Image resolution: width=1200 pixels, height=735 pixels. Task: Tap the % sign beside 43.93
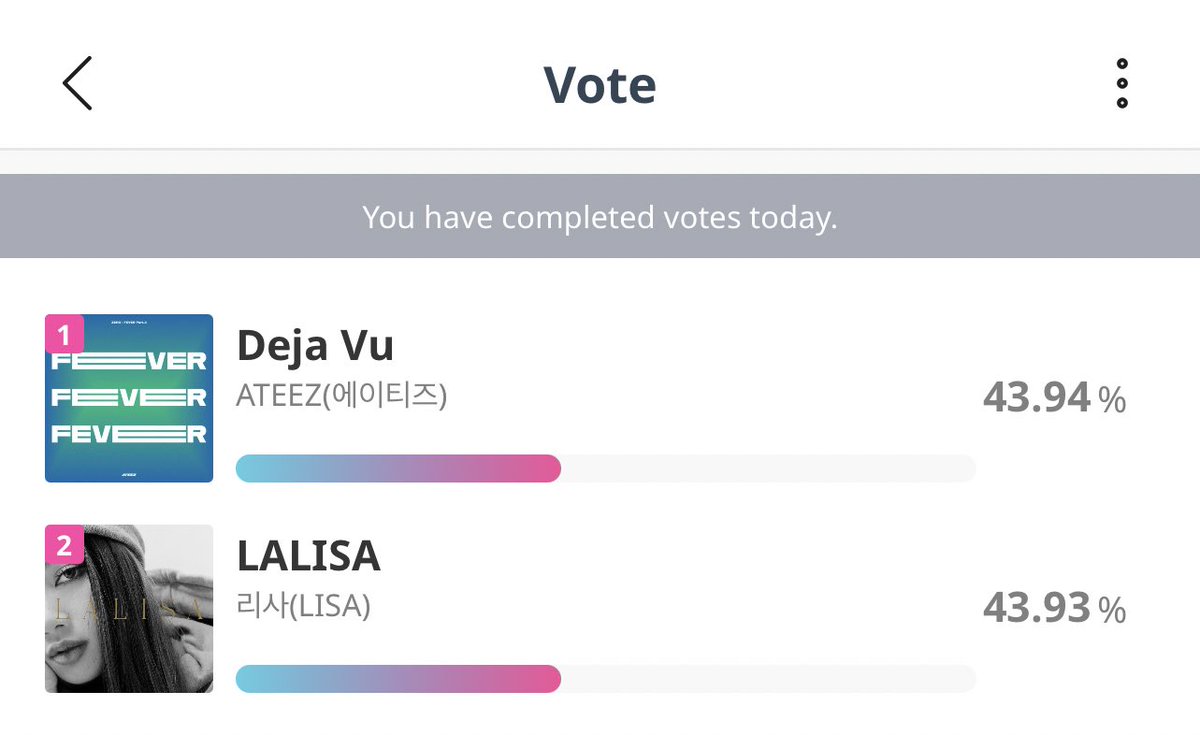[1112, 610]
